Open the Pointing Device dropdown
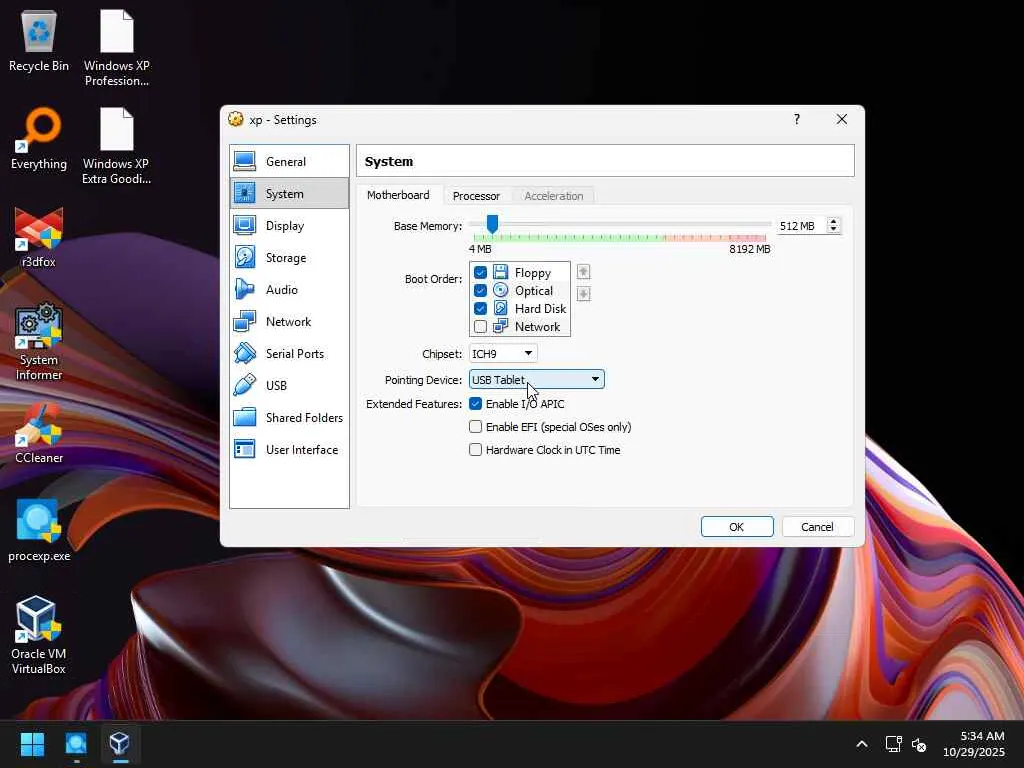 (536, 379)
